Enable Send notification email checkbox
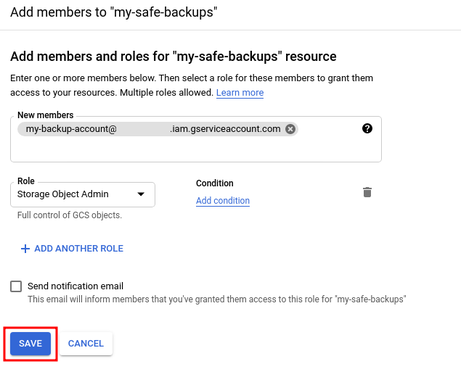461x385 pixels. 16,286
